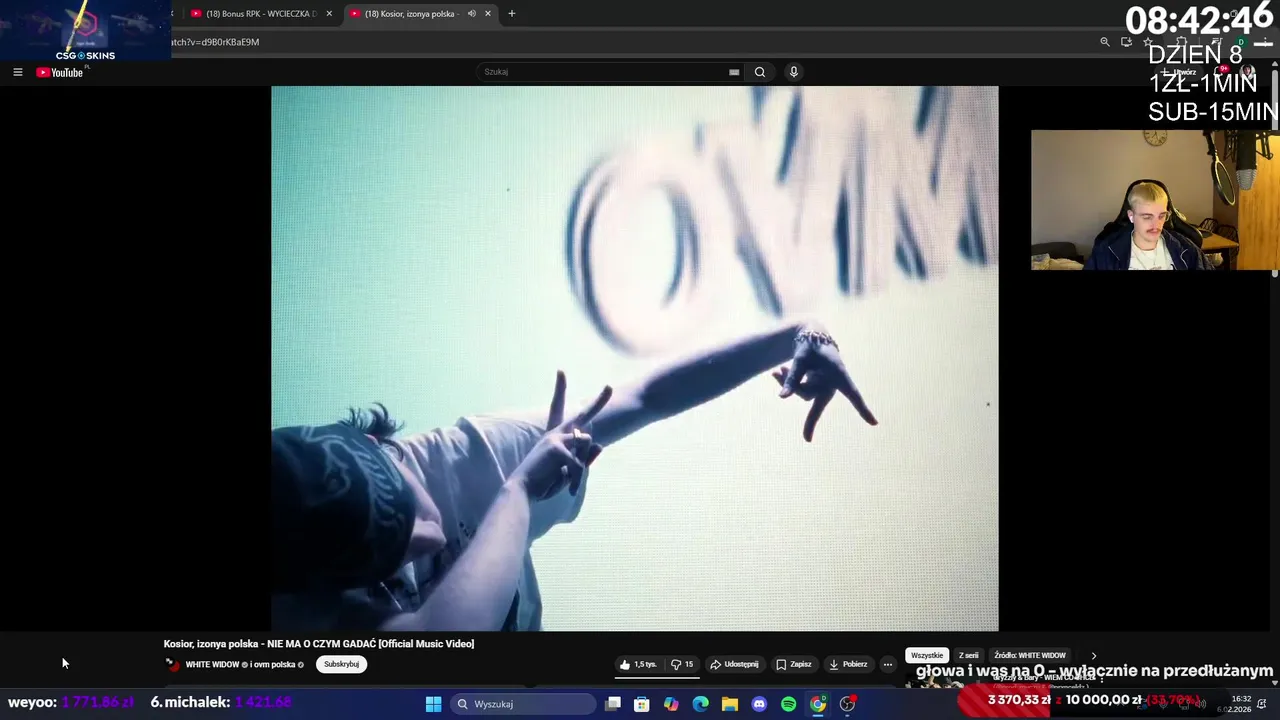Click the video title text
Screen dimensions: 1280x720
(319, 644)
